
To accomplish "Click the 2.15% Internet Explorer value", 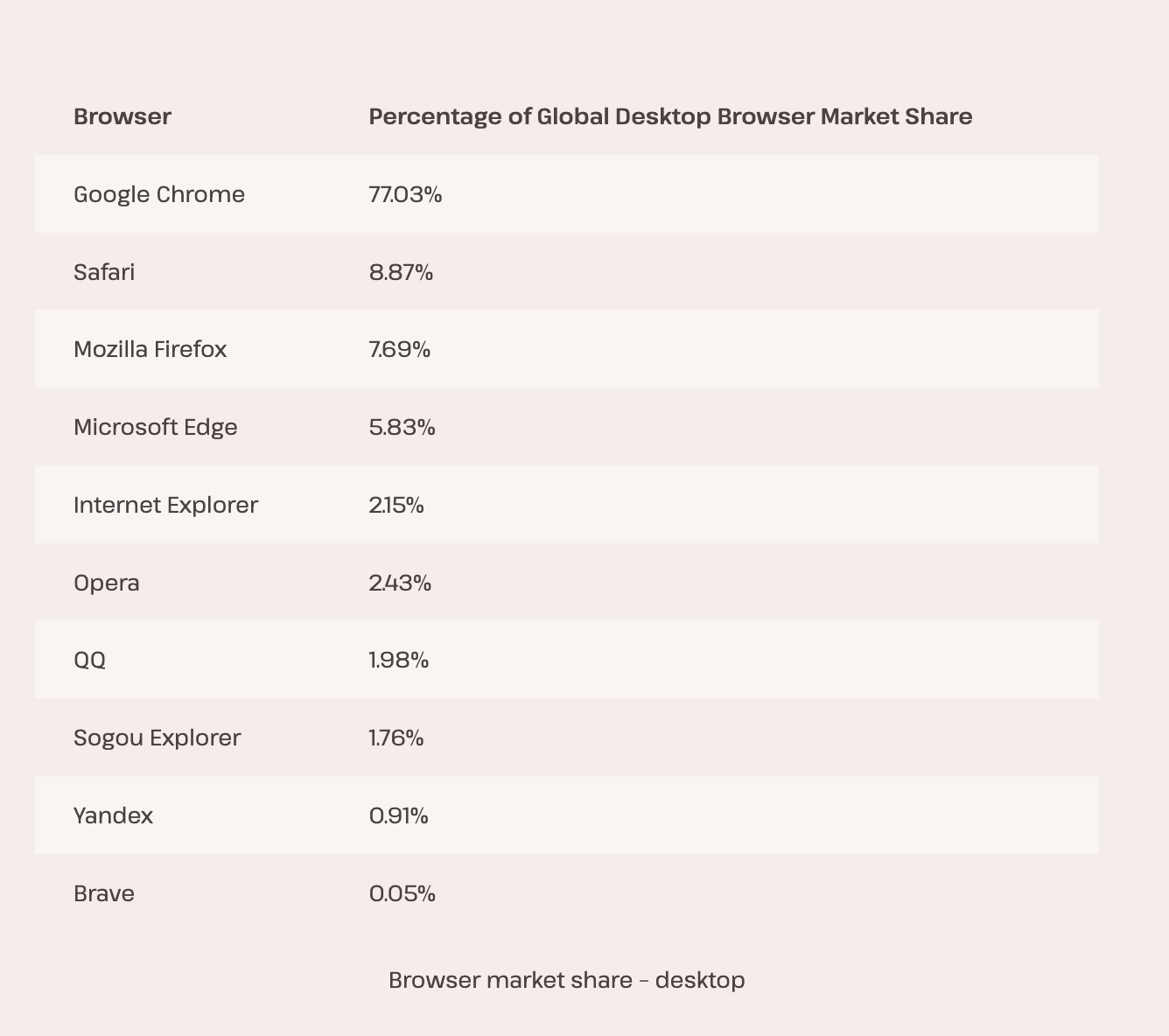I will [x=396, y=505].
